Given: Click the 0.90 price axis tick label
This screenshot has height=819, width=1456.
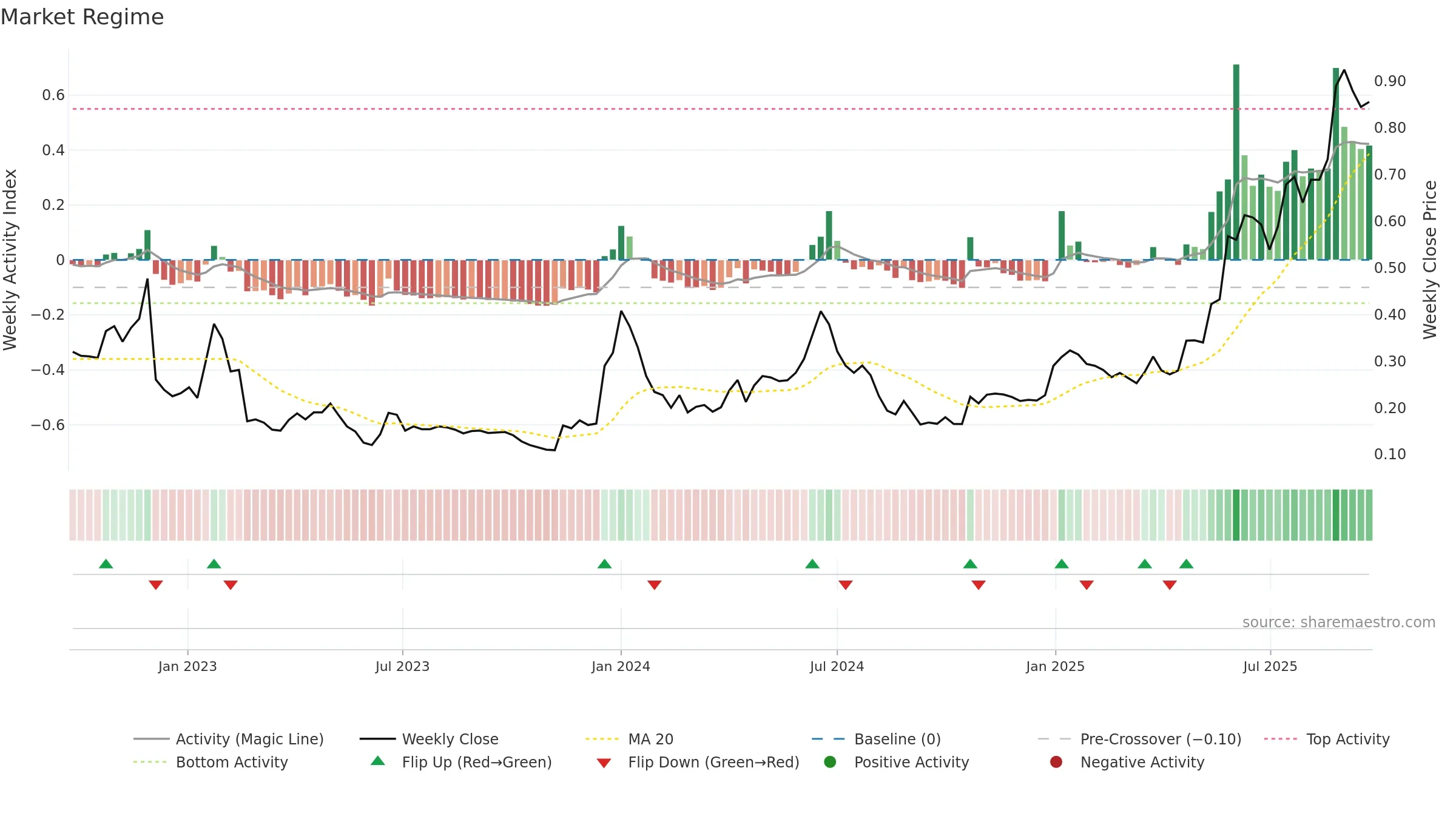Looking at the screenshot, I should pos(1390,81).
